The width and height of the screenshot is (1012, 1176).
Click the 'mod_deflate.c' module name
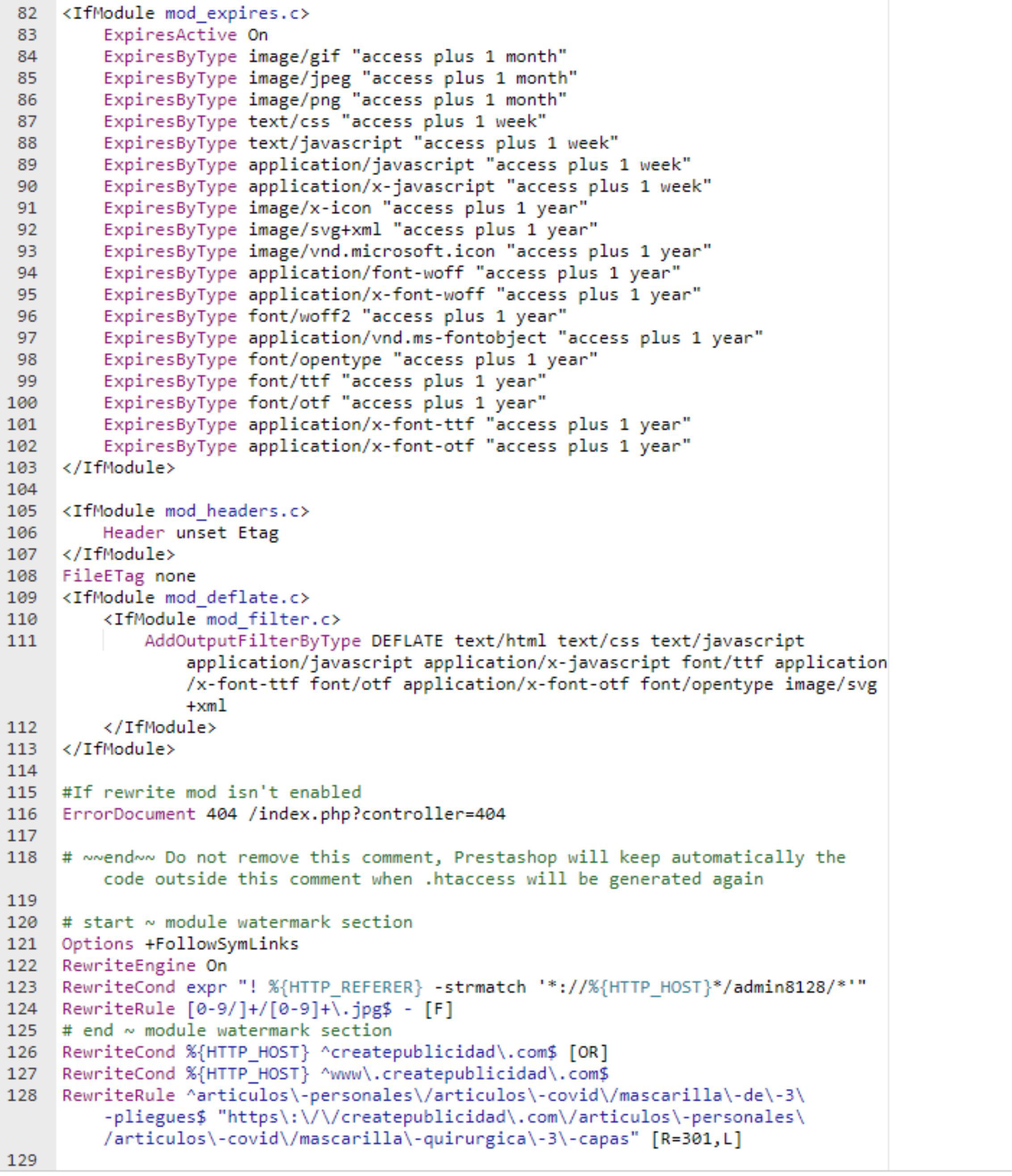click(x=232, y=598)
